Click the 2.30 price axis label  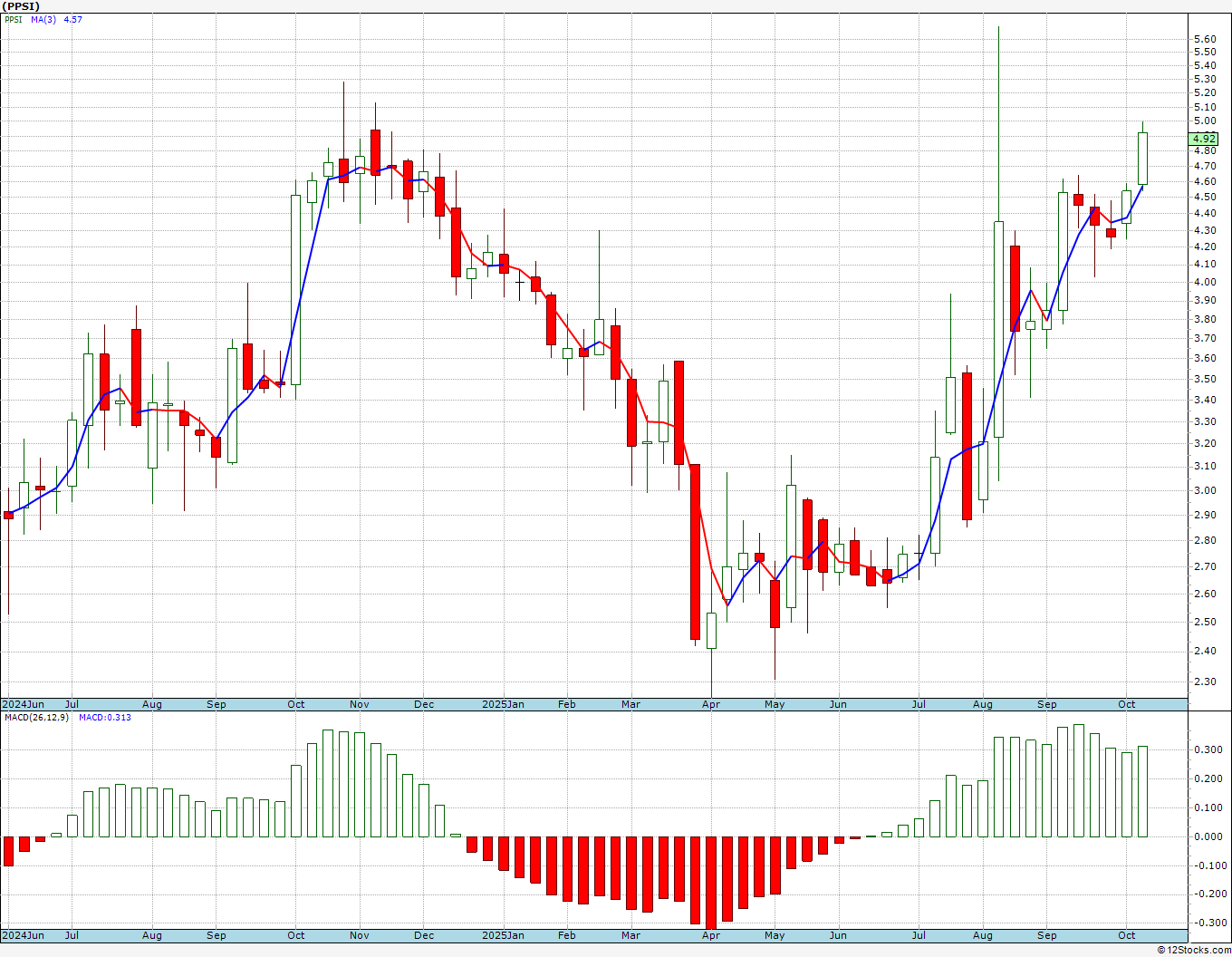pyautogui.click(x=1205, y=681)
